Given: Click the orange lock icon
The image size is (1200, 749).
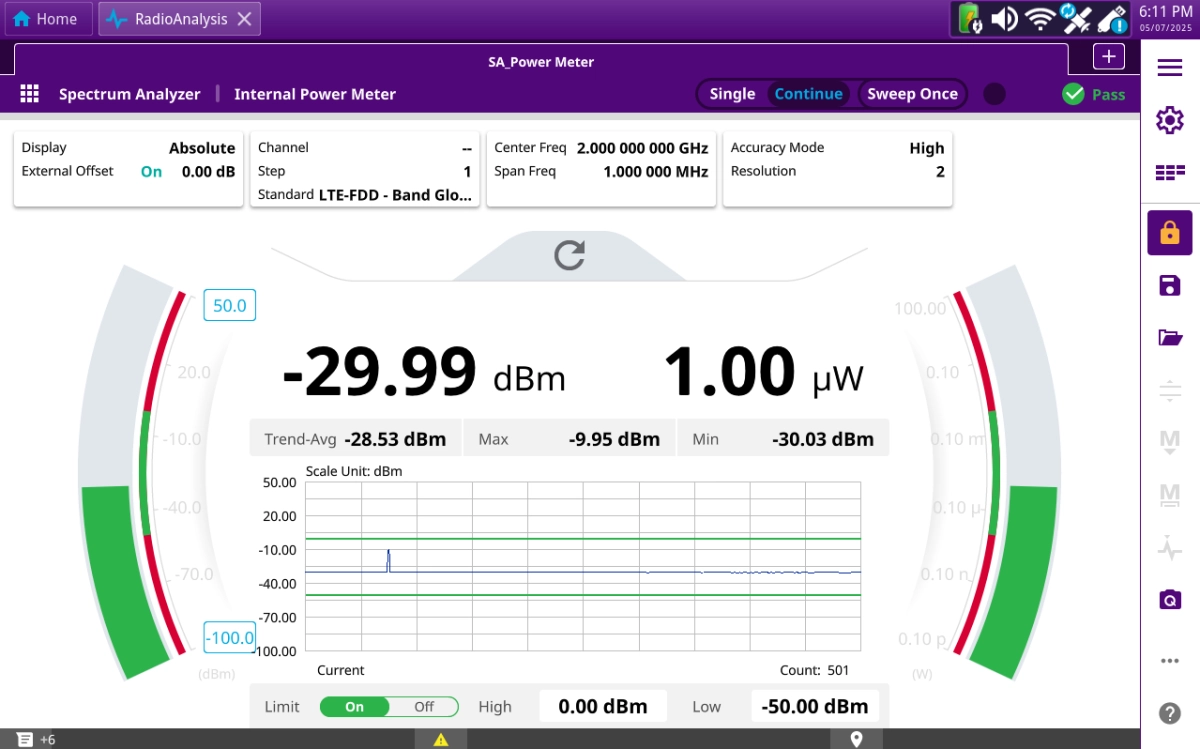Looking at the screenshot, I should click(1169, 233).
